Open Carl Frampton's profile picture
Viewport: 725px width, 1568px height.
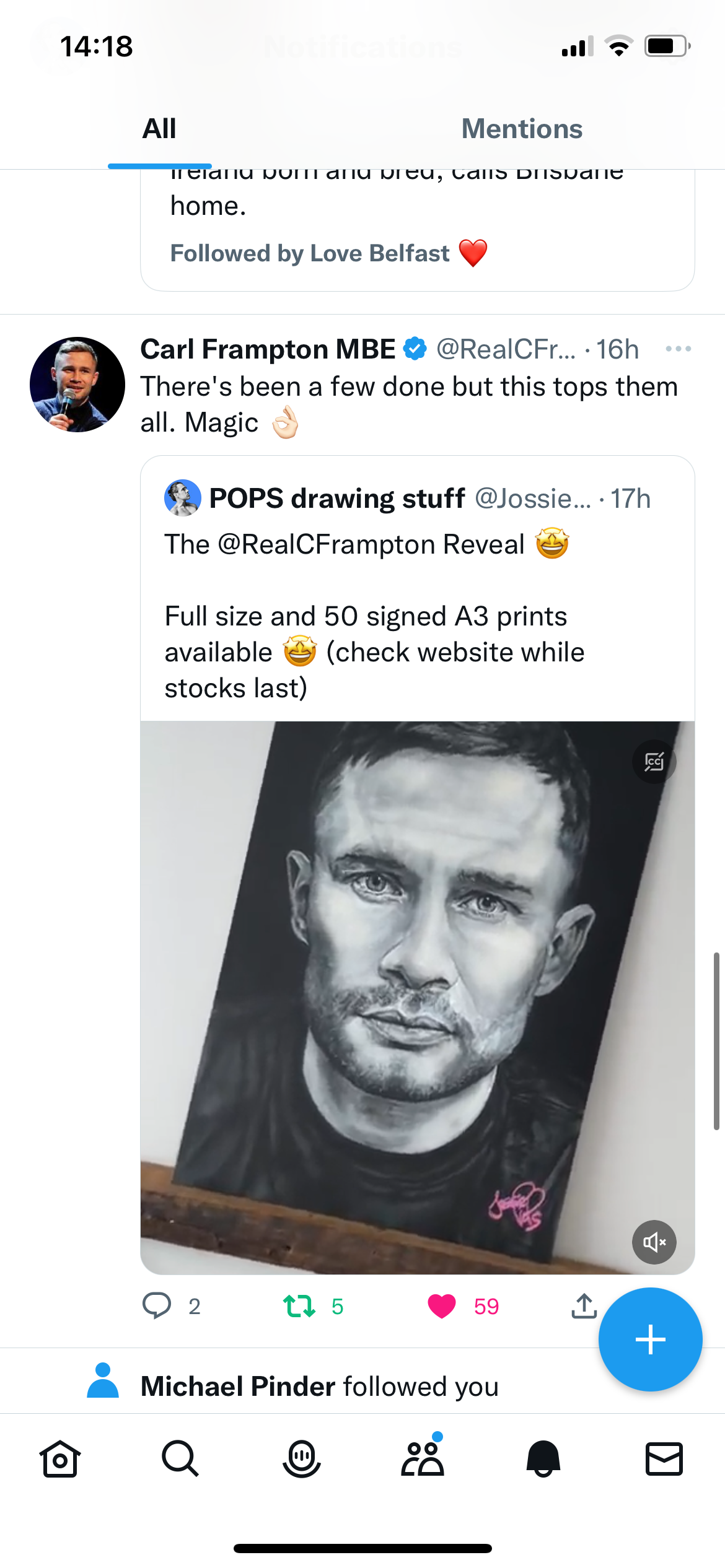77,385
